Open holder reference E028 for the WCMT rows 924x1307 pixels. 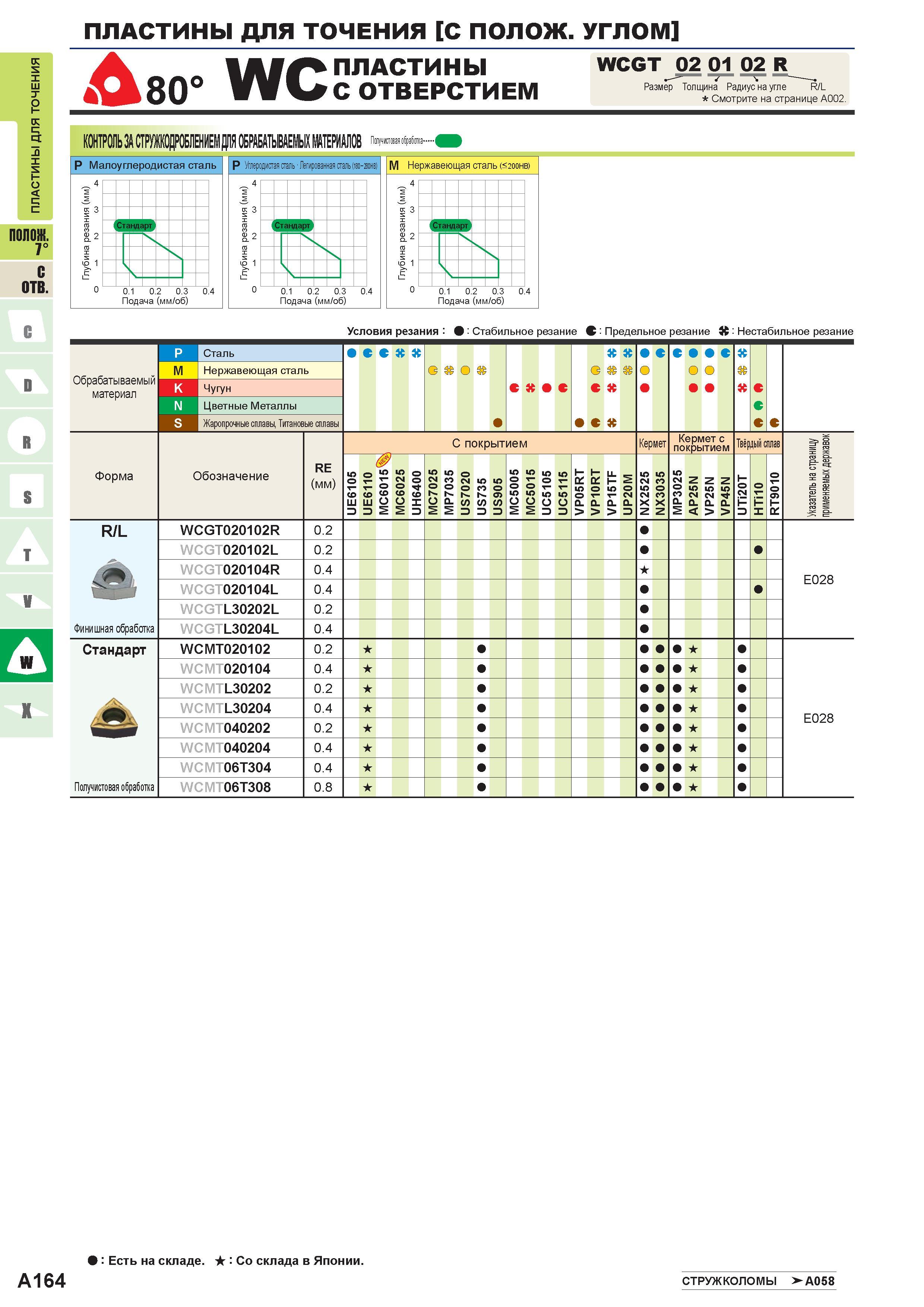tap(818, 718)
